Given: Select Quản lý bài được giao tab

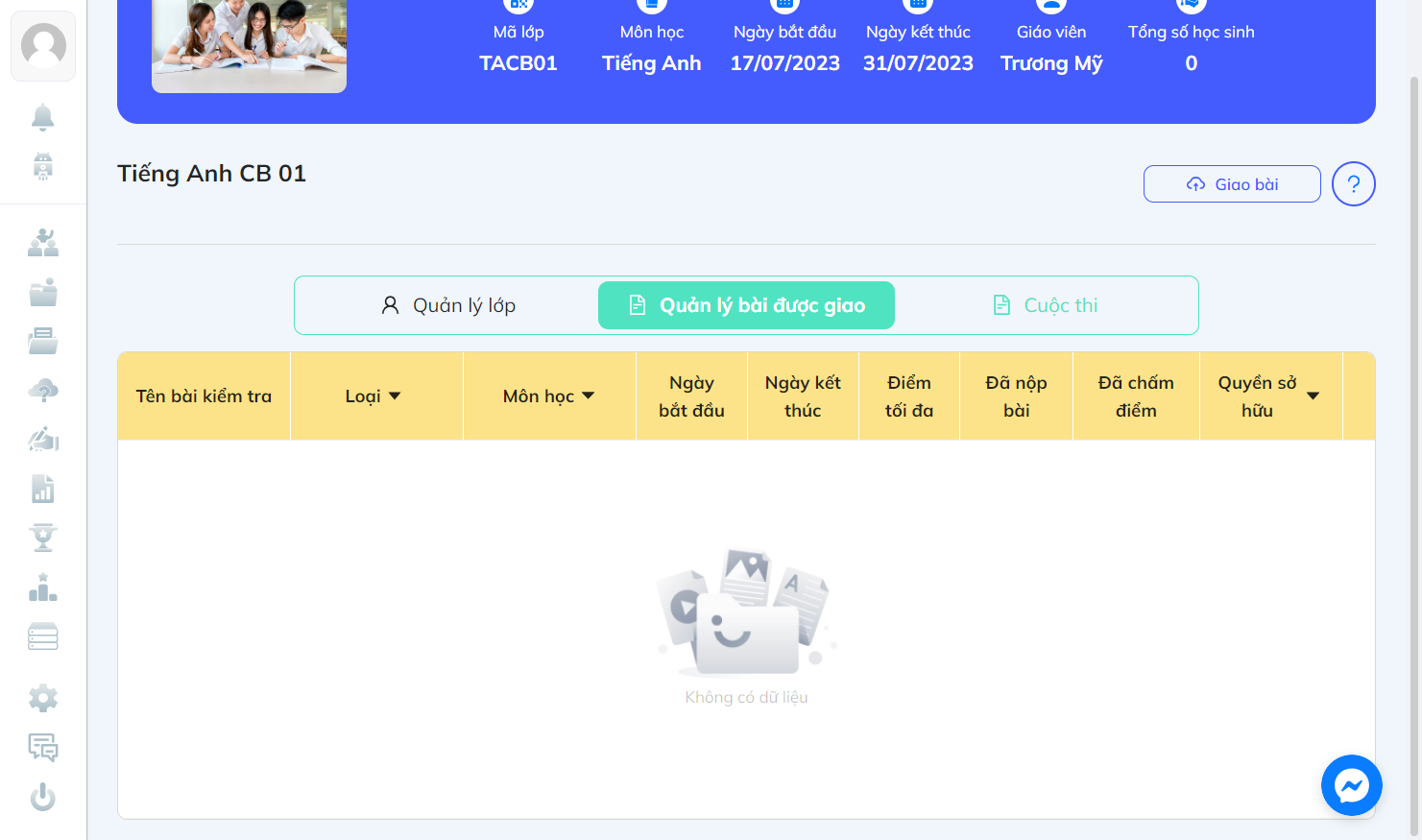Looking at the screenshot, I should pyautogui.click(x=746, y=305).
